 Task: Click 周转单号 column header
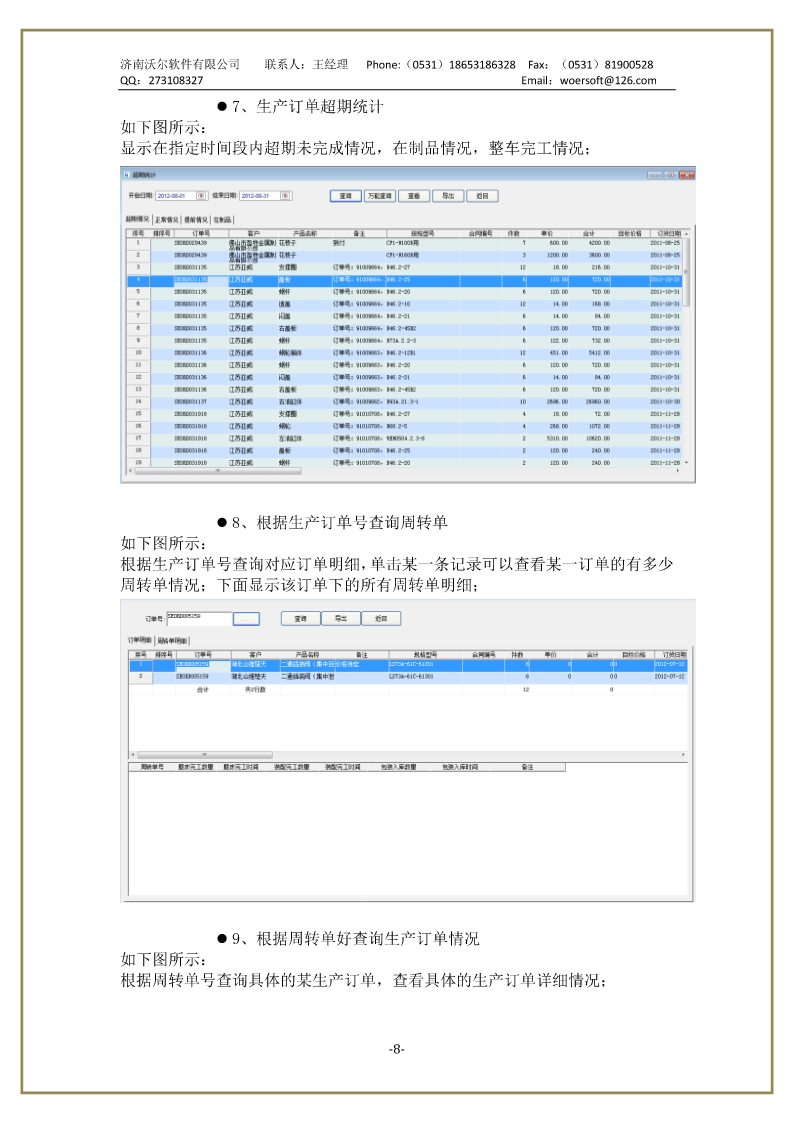click(x=152, y=767)
